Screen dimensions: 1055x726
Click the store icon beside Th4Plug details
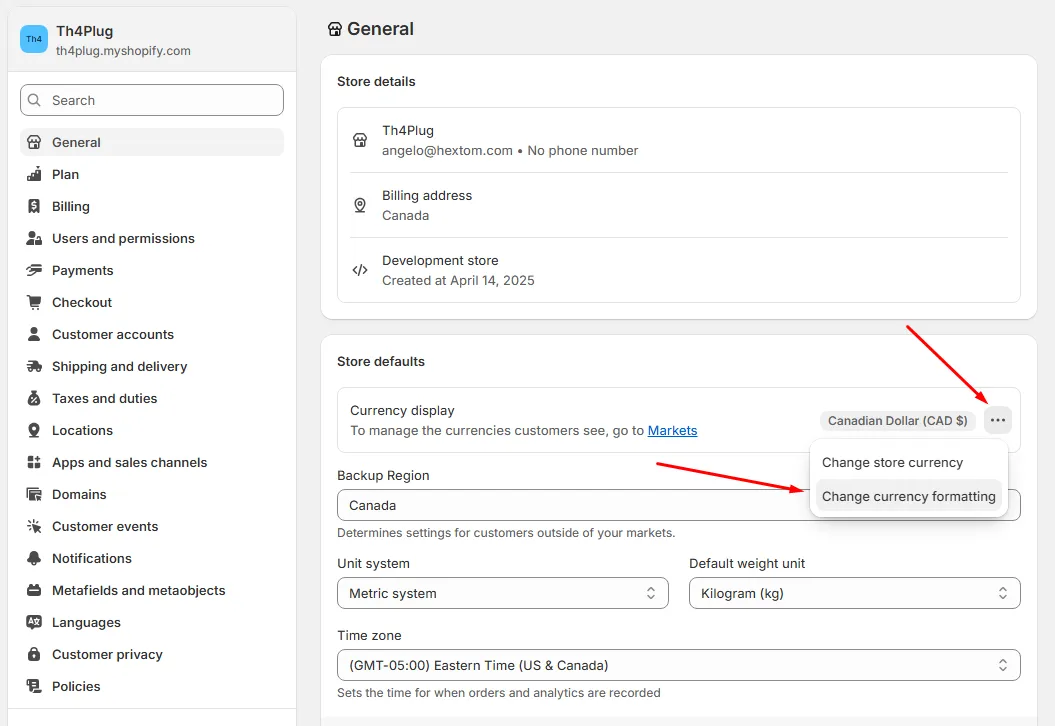click(360, 140)
